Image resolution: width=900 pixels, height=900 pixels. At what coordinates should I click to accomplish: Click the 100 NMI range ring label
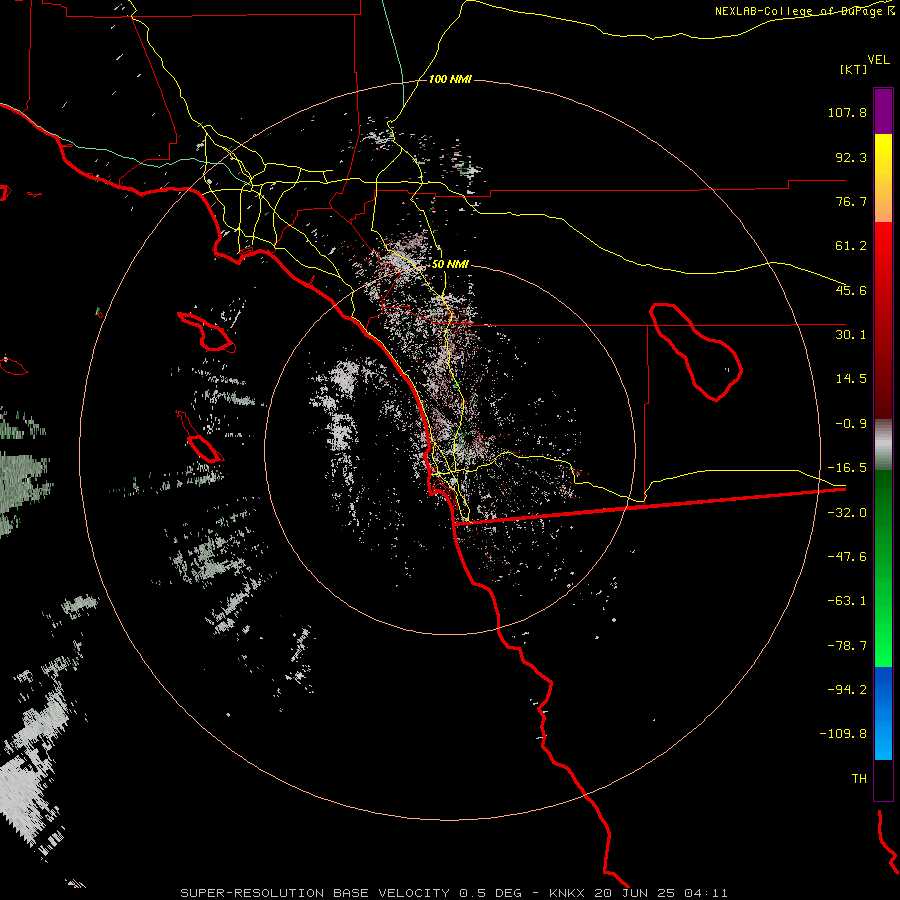tap(450, 79)
